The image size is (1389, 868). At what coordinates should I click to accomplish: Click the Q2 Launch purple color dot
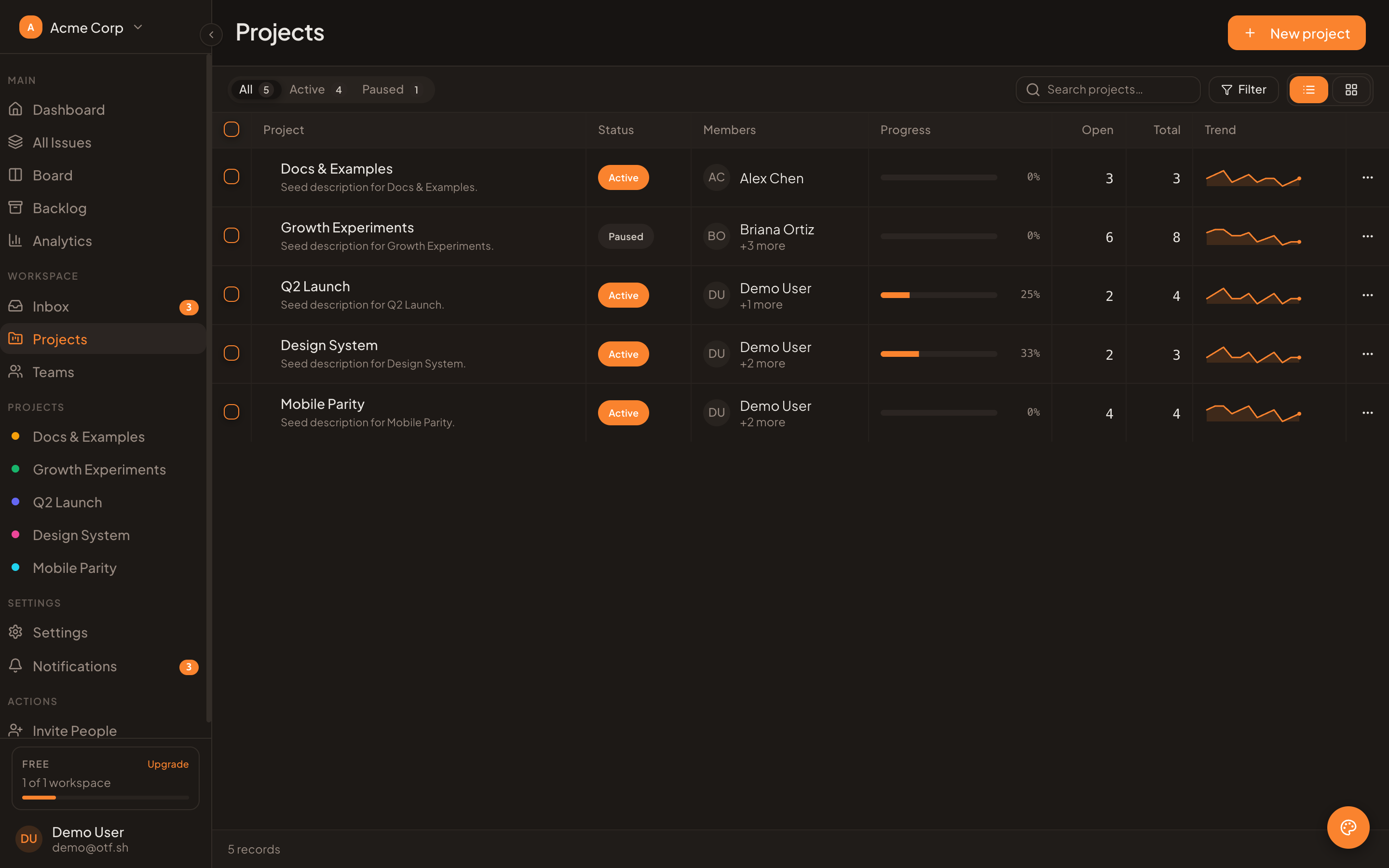point(15,502)
